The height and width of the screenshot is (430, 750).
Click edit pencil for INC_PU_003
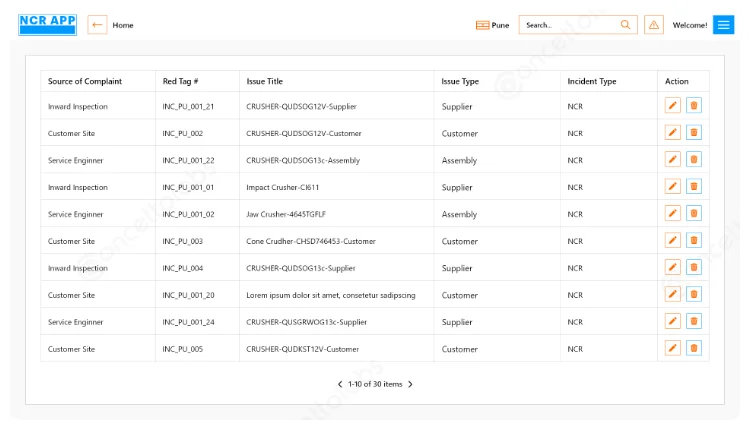pyautogui.click(x=673, y=241)
